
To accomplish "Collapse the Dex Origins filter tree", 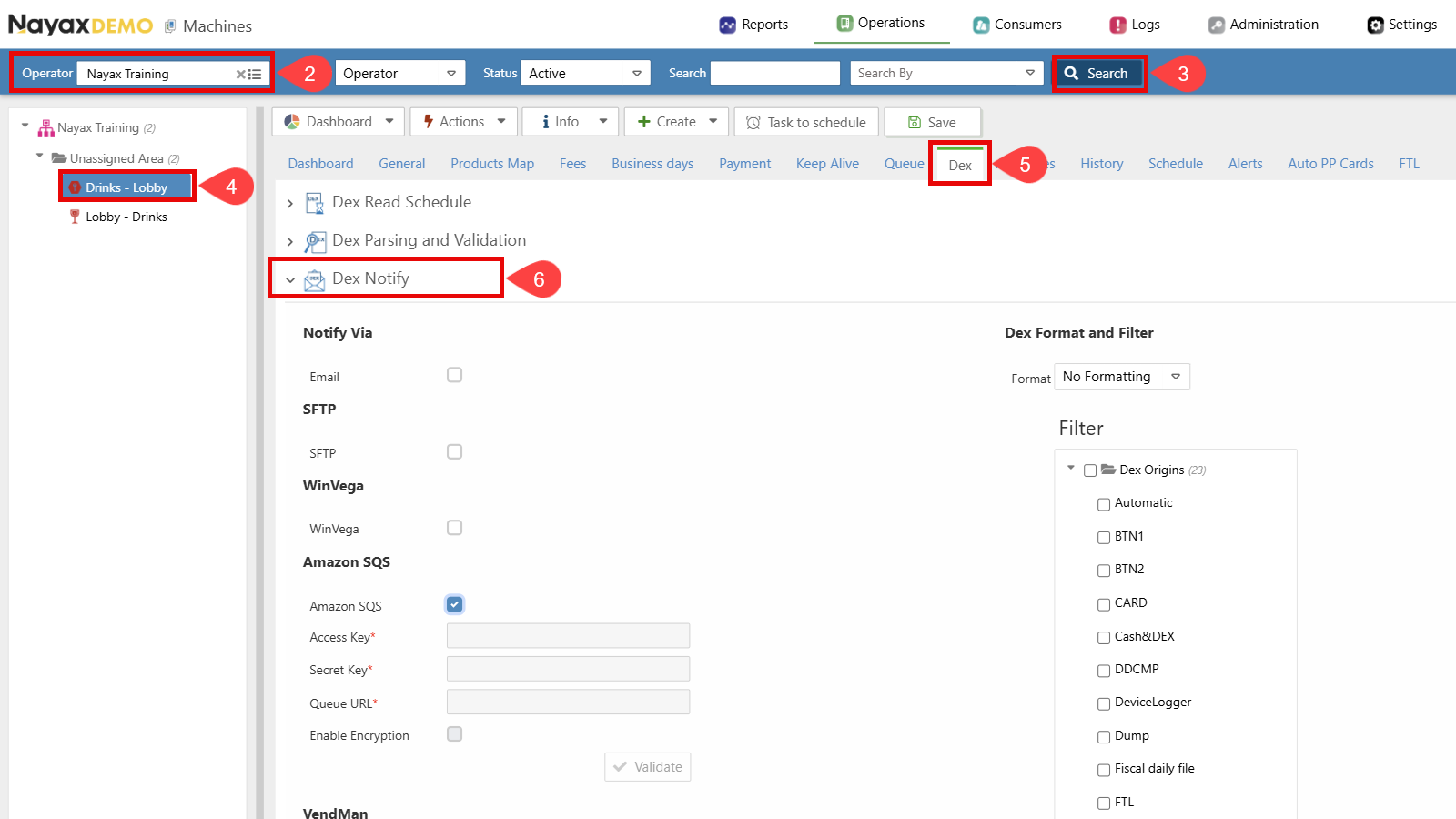I will [x=1071, y=468].
